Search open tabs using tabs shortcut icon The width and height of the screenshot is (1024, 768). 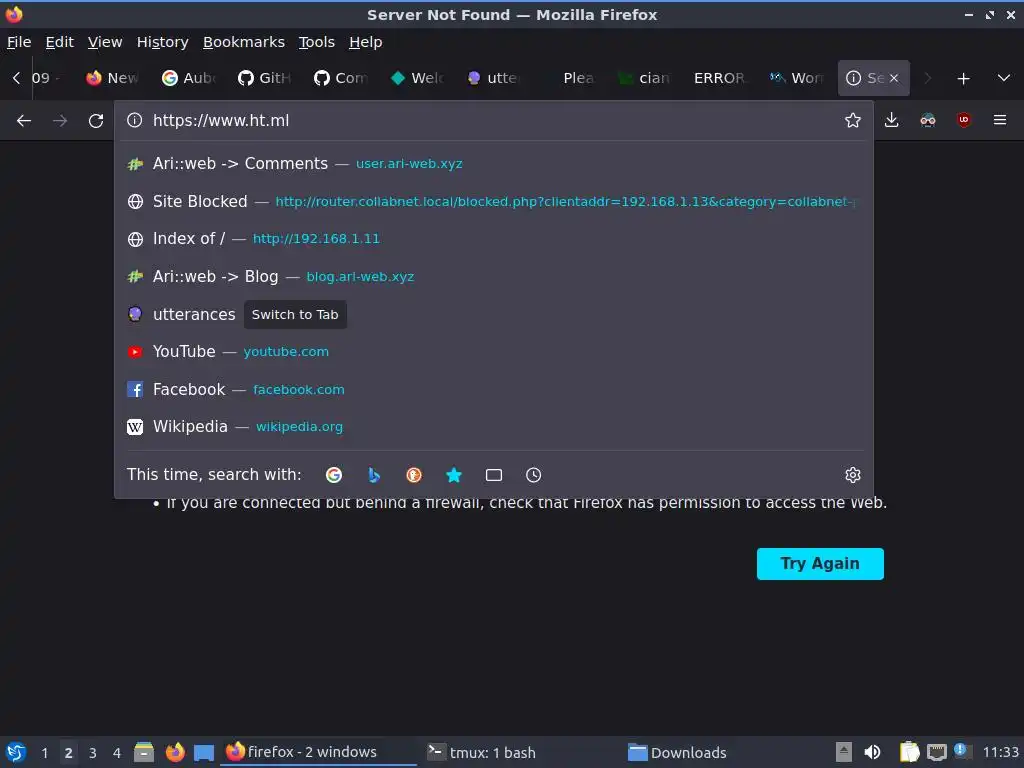tap(494, 475)
